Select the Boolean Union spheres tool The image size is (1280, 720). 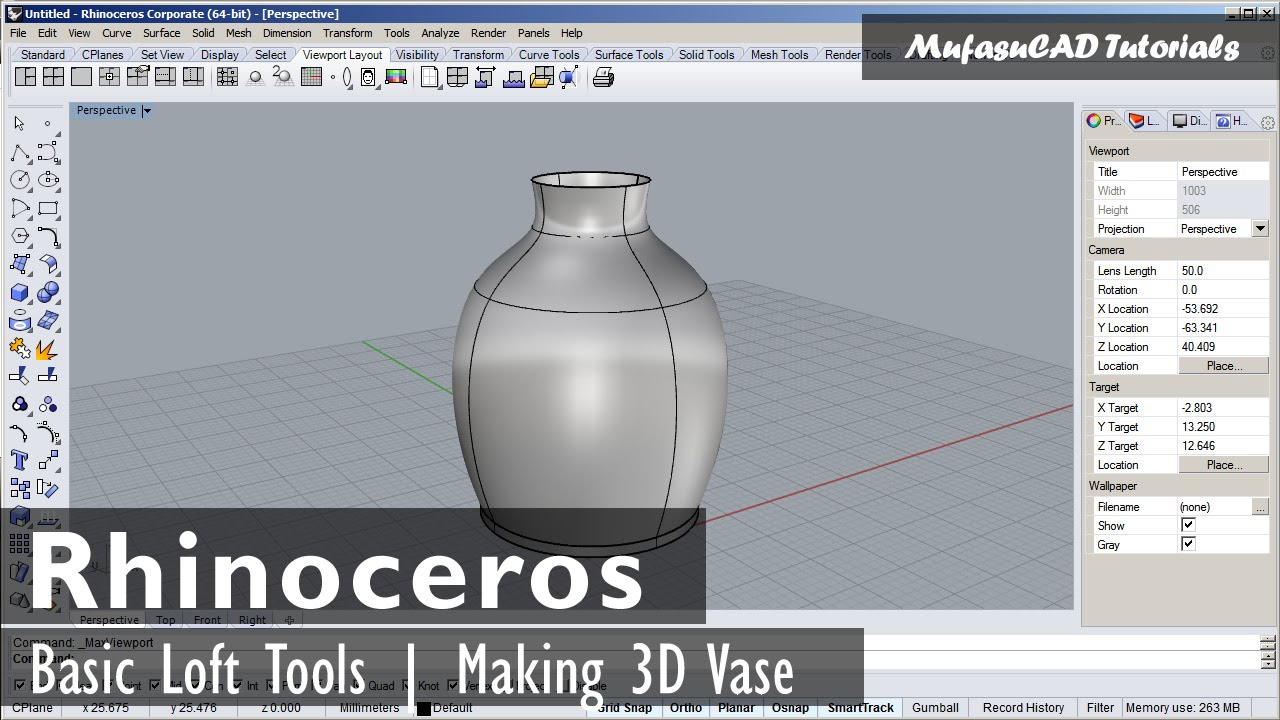(48, 292)
